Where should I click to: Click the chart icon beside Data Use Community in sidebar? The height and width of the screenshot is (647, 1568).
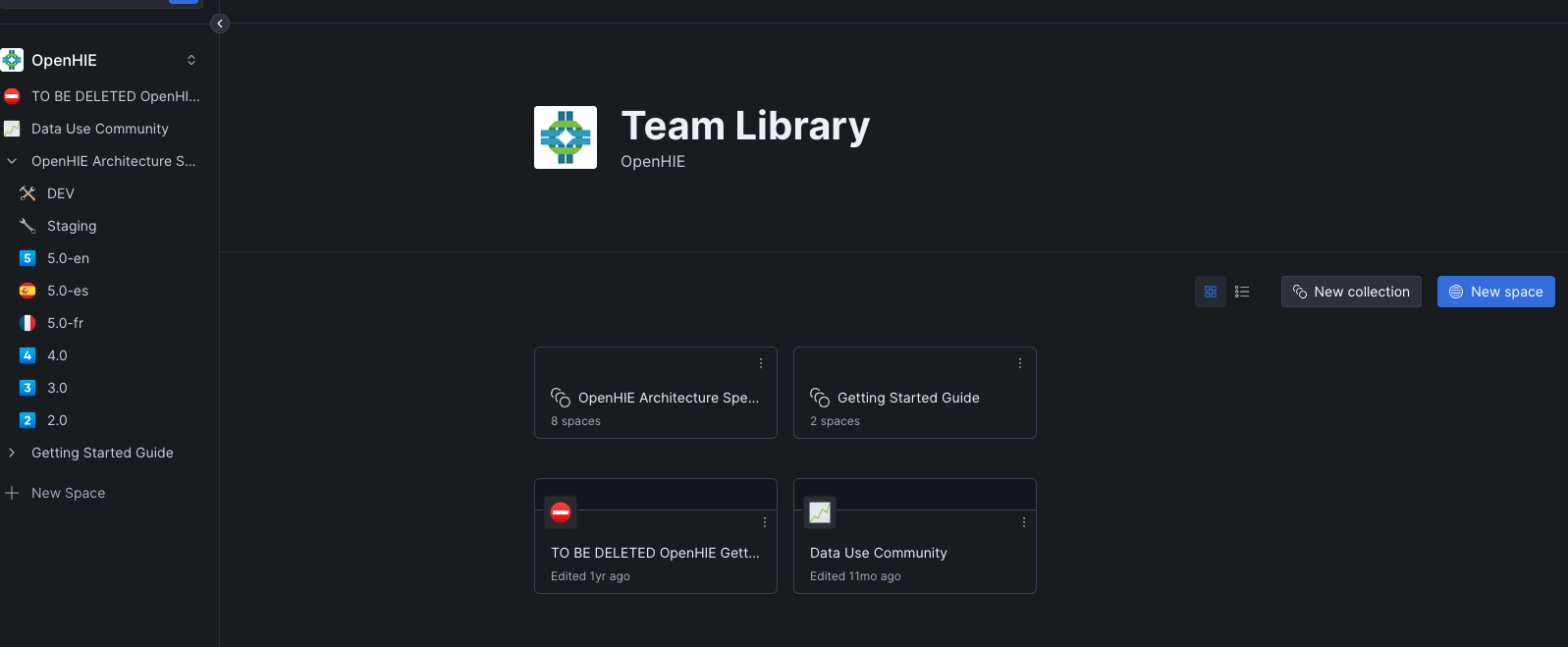12,129
